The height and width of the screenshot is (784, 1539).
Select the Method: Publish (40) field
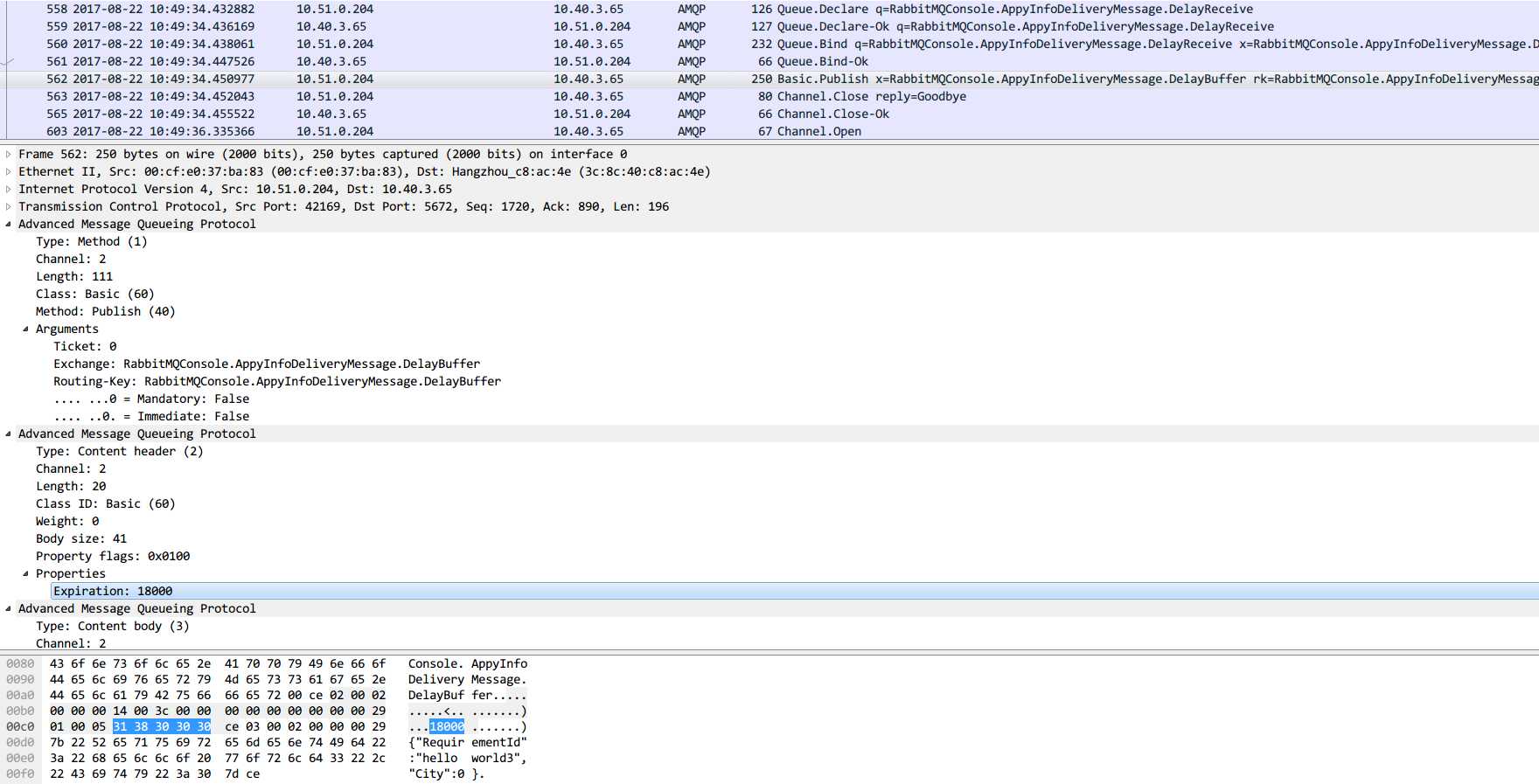106,311
